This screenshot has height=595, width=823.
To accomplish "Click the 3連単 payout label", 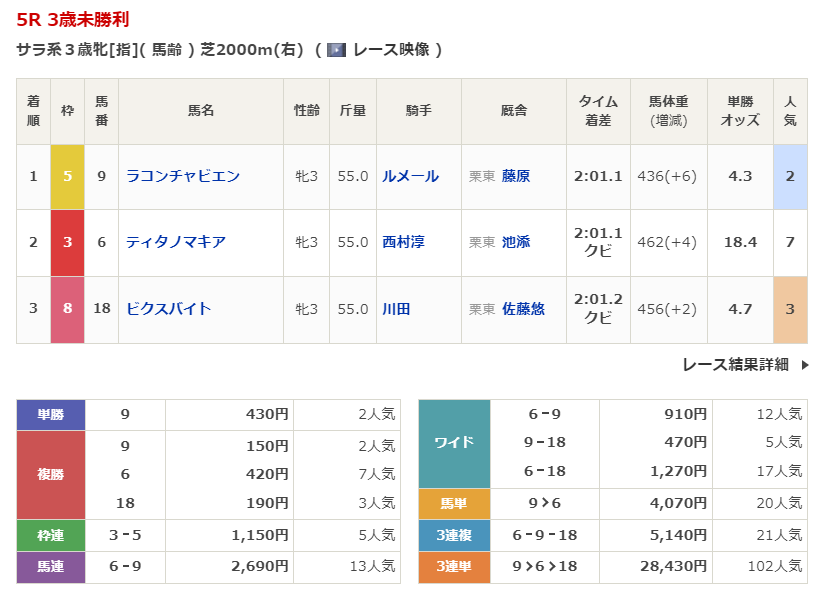I will tap(454, 567).
